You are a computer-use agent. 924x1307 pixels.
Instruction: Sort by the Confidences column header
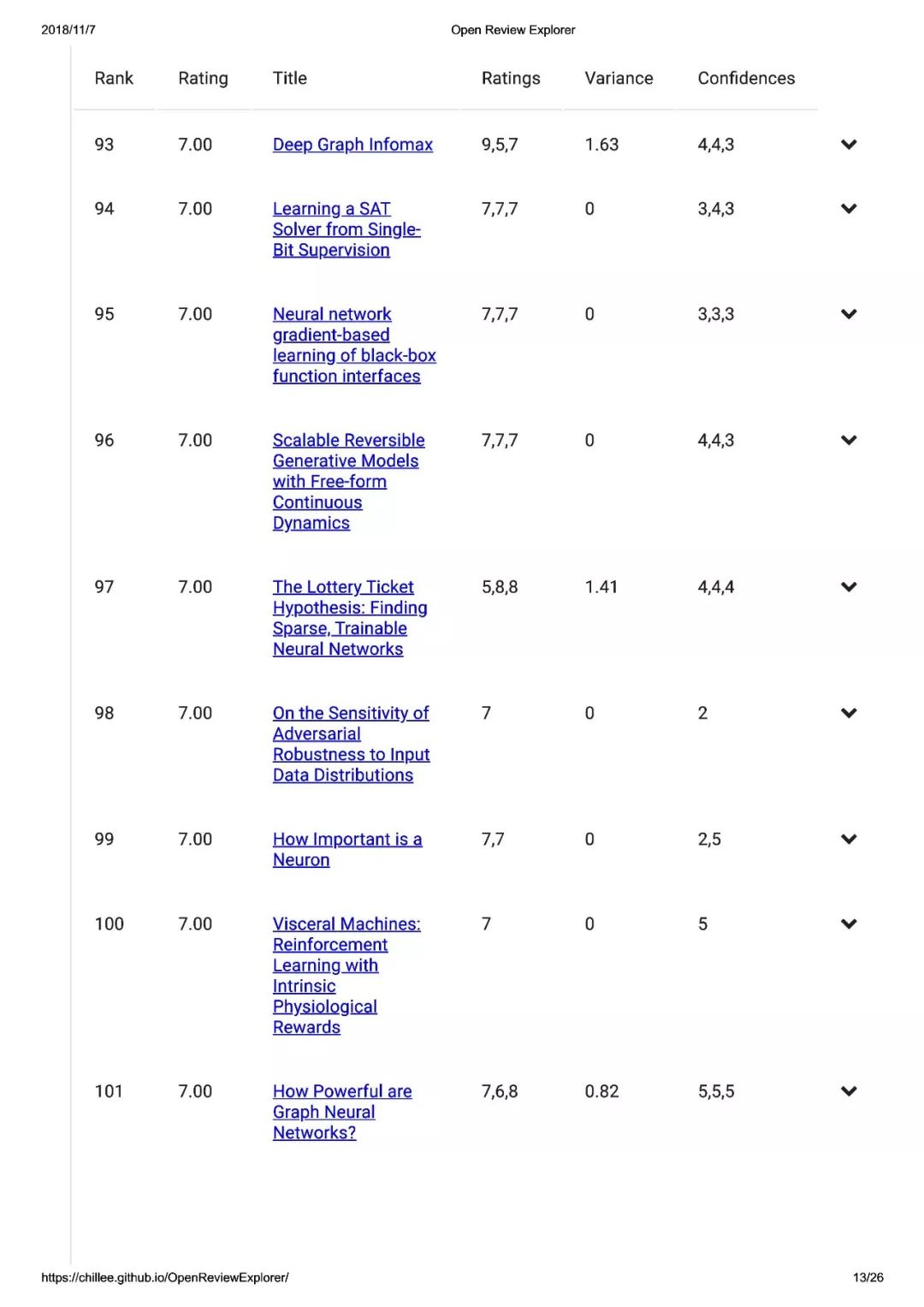[x=746, y=78]
